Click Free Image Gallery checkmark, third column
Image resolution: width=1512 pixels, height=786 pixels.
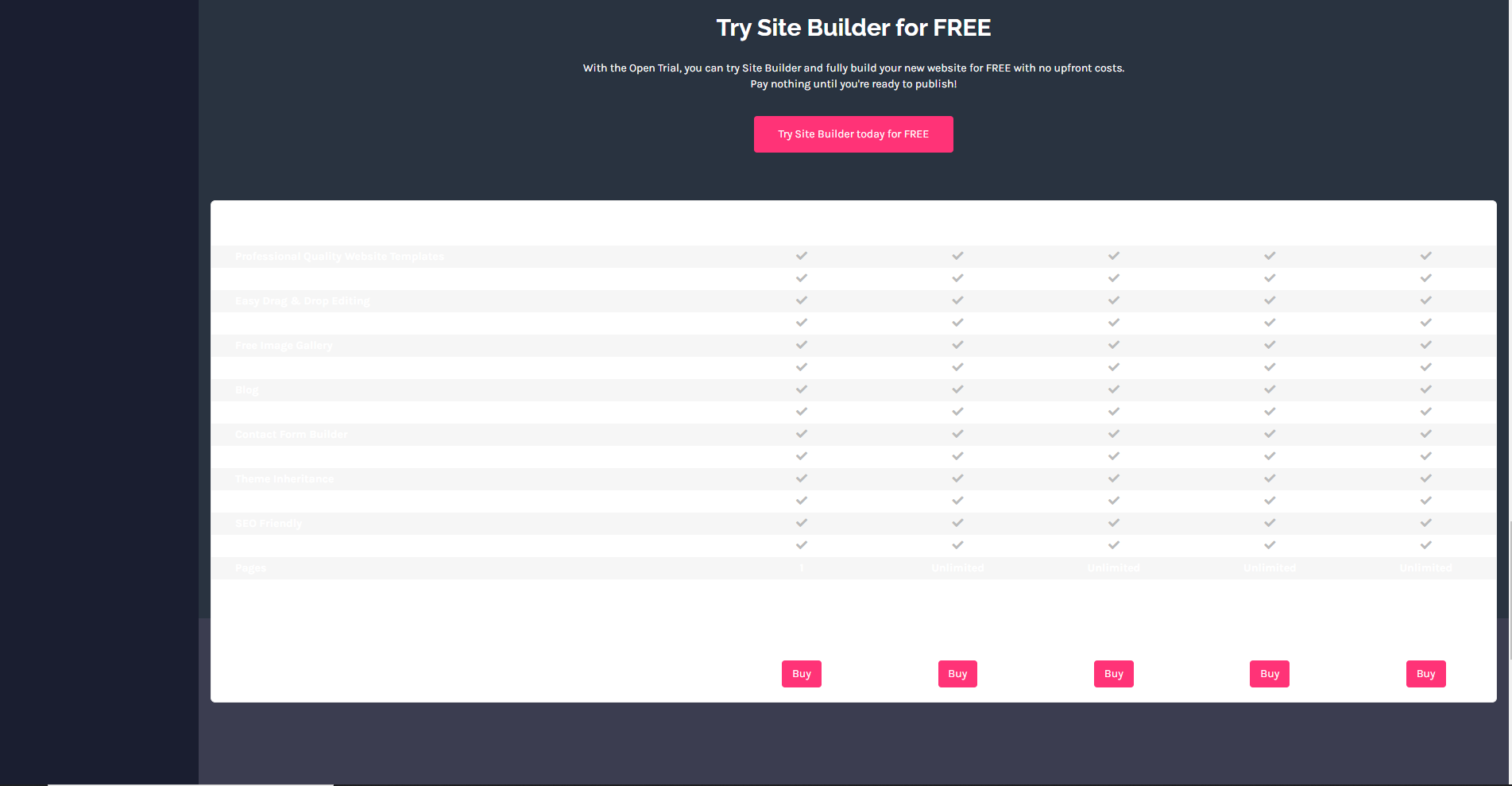[1114, 345]
